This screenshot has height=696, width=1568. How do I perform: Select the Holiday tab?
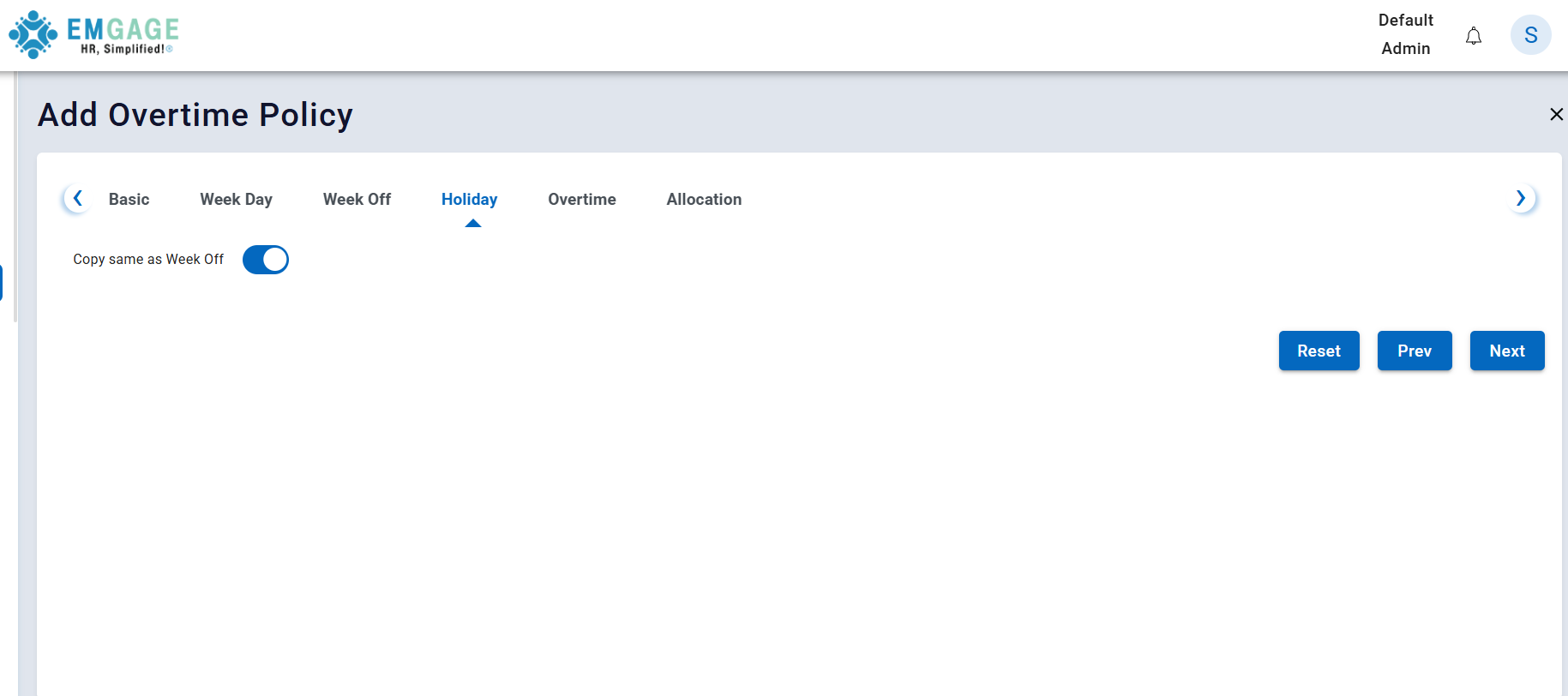pyautogui.click(x=469, y=200)
